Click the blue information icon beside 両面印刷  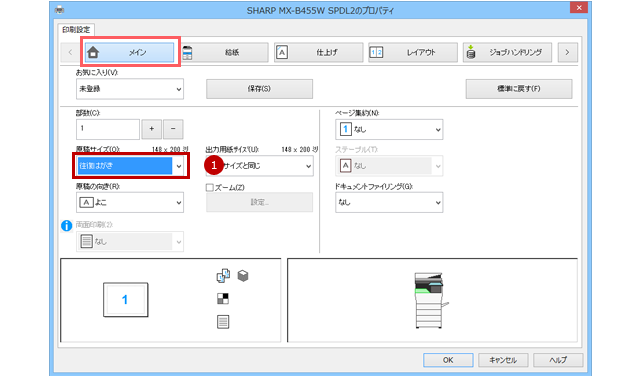click(67, 225)
